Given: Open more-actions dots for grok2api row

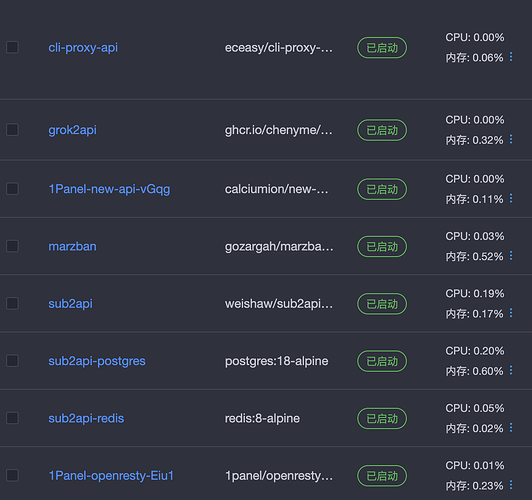Looking at the screenshot, I should click(511, 139).
